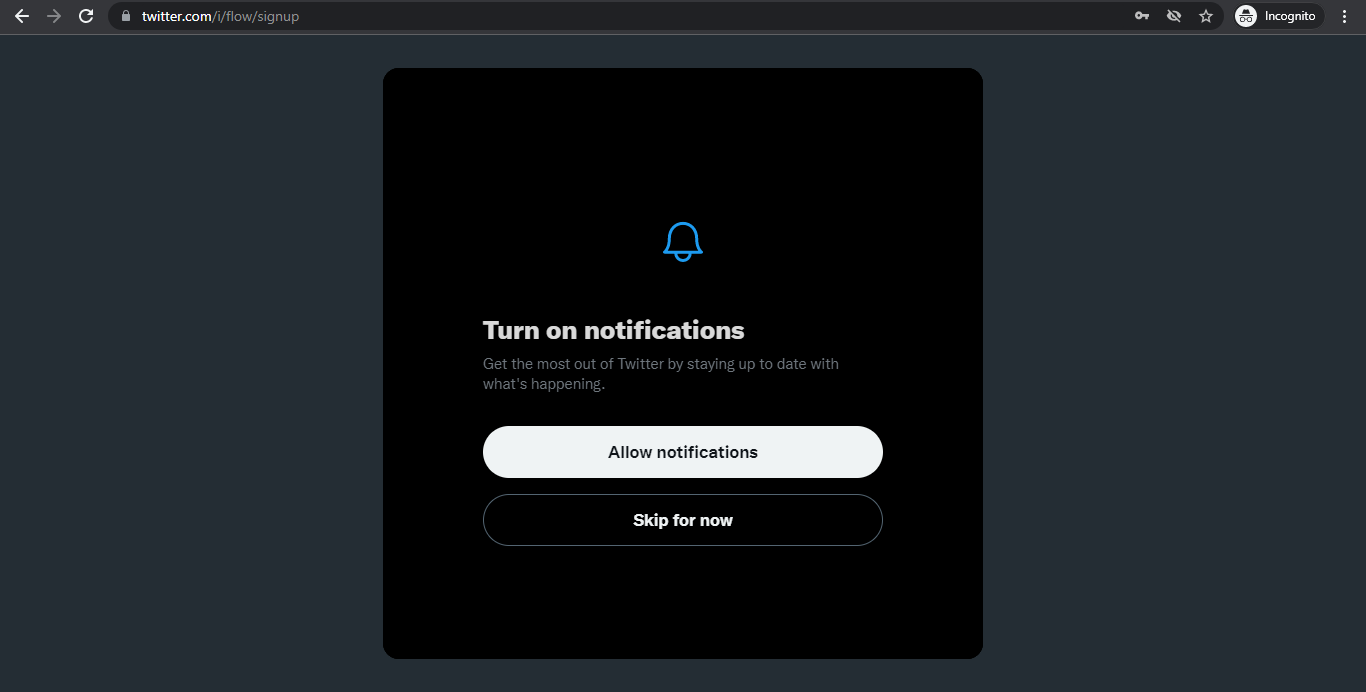Click the browser forward arrow

coord(54,16)
